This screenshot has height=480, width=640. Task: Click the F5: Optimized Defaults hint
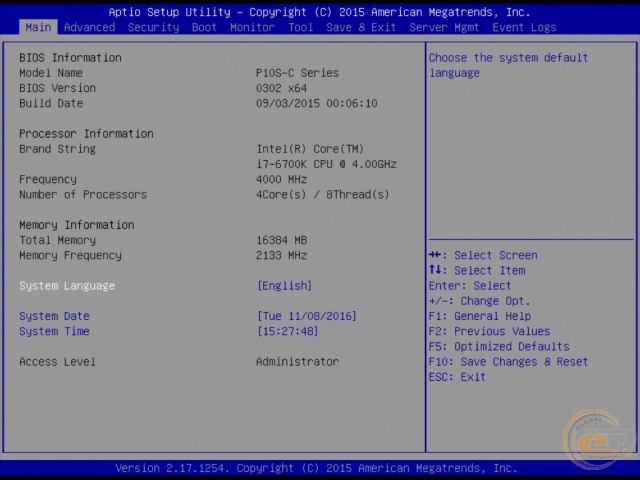click(x=499, y=346)
